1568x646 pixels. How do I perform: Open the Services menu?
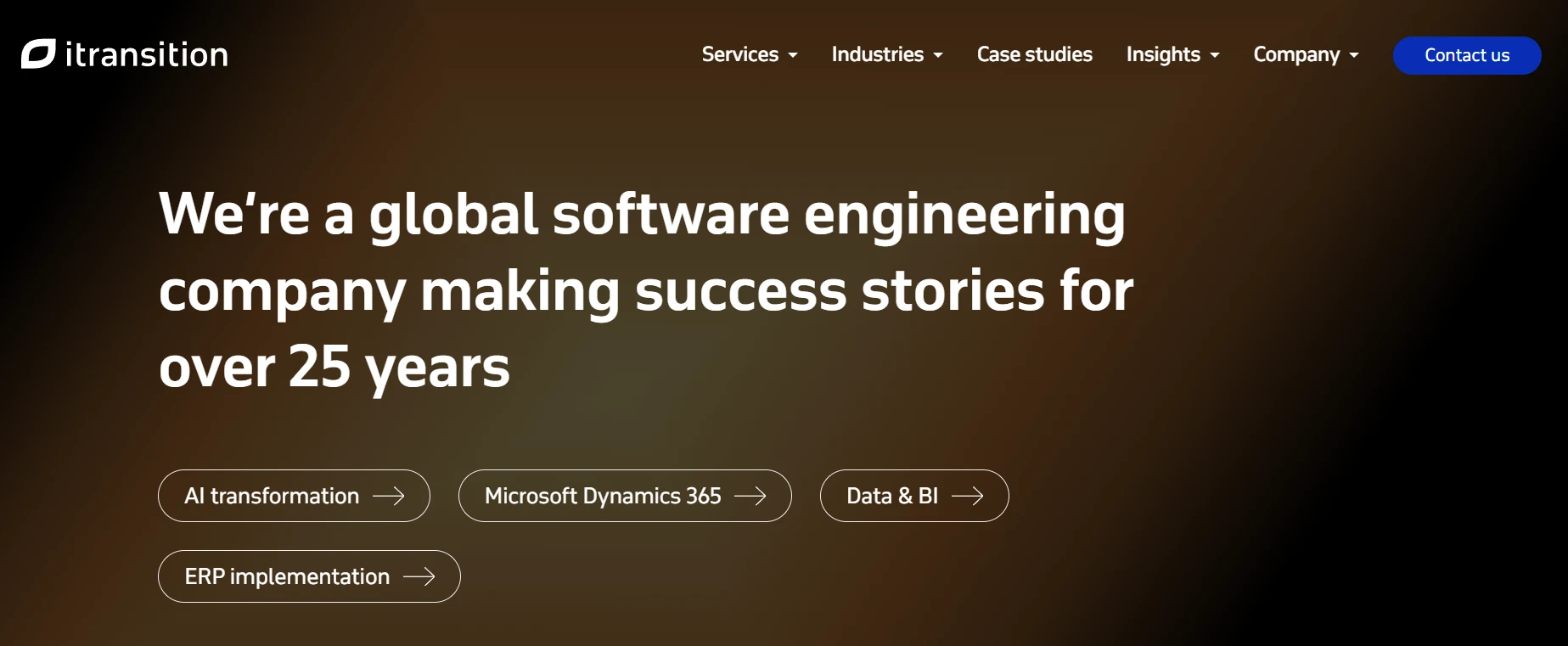coord(739,54)
